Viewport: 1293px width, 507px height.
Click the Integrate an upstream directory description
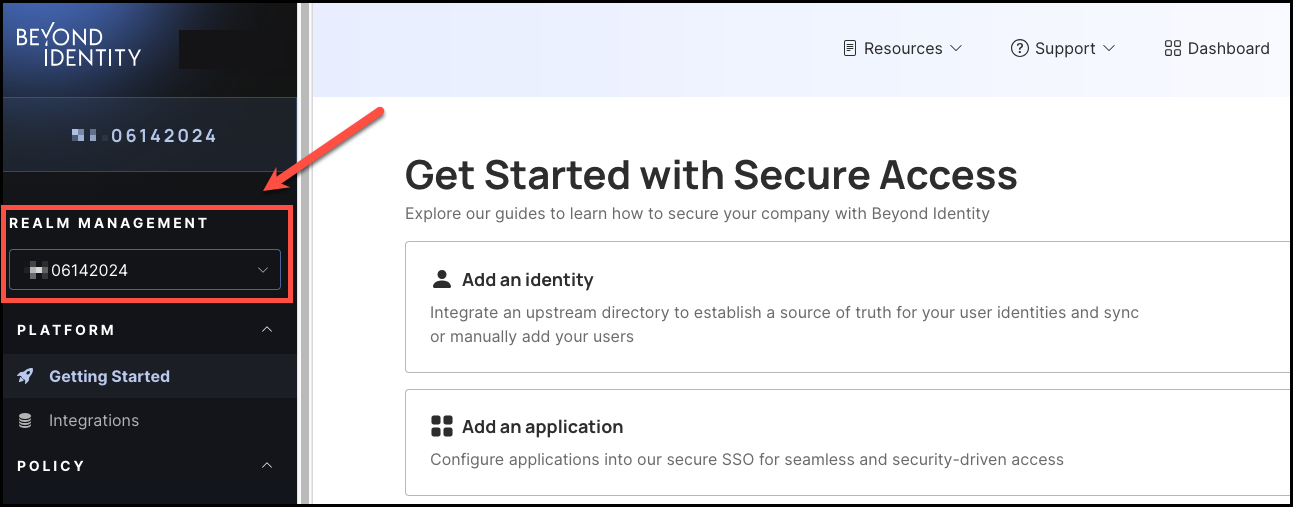click(785, 324)
